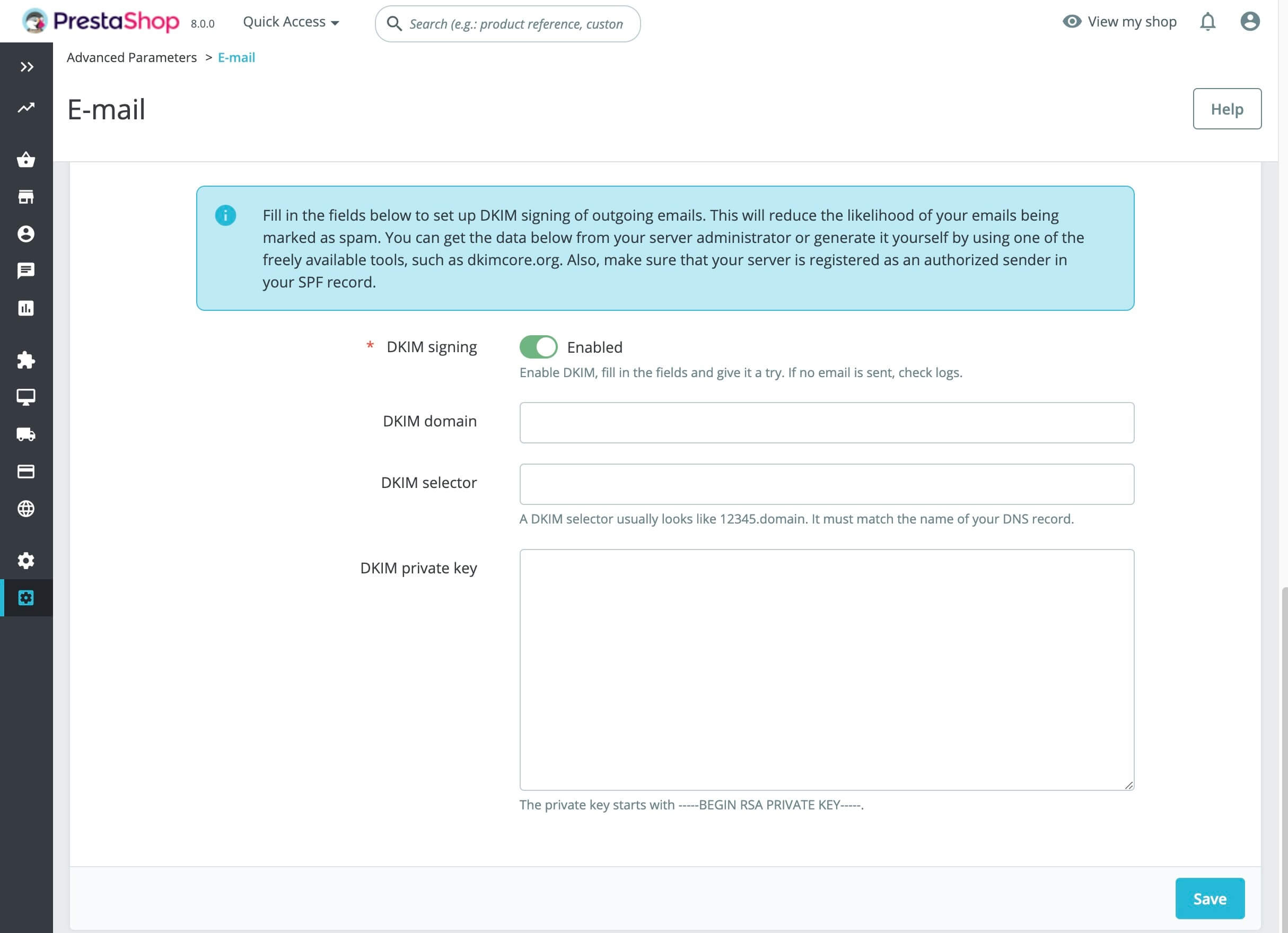The height and width of the screenshot is (933, 1288).
Task: Click the Save button
Action: [x=1210, y=899]
